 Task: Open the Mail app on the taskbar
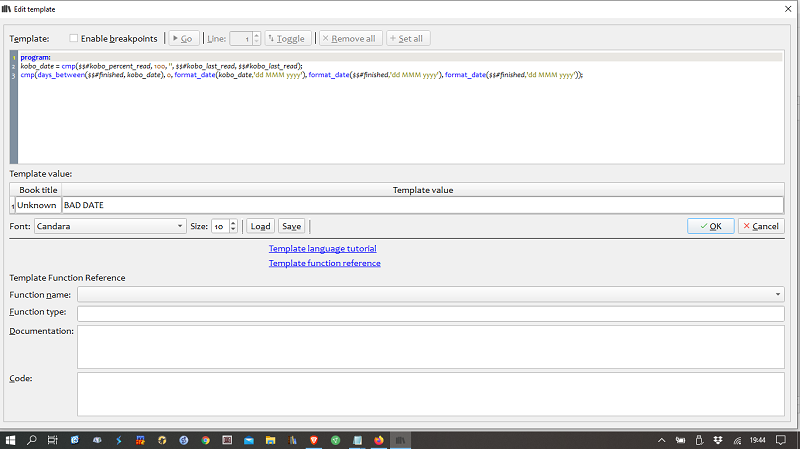(x=249, y=440)
